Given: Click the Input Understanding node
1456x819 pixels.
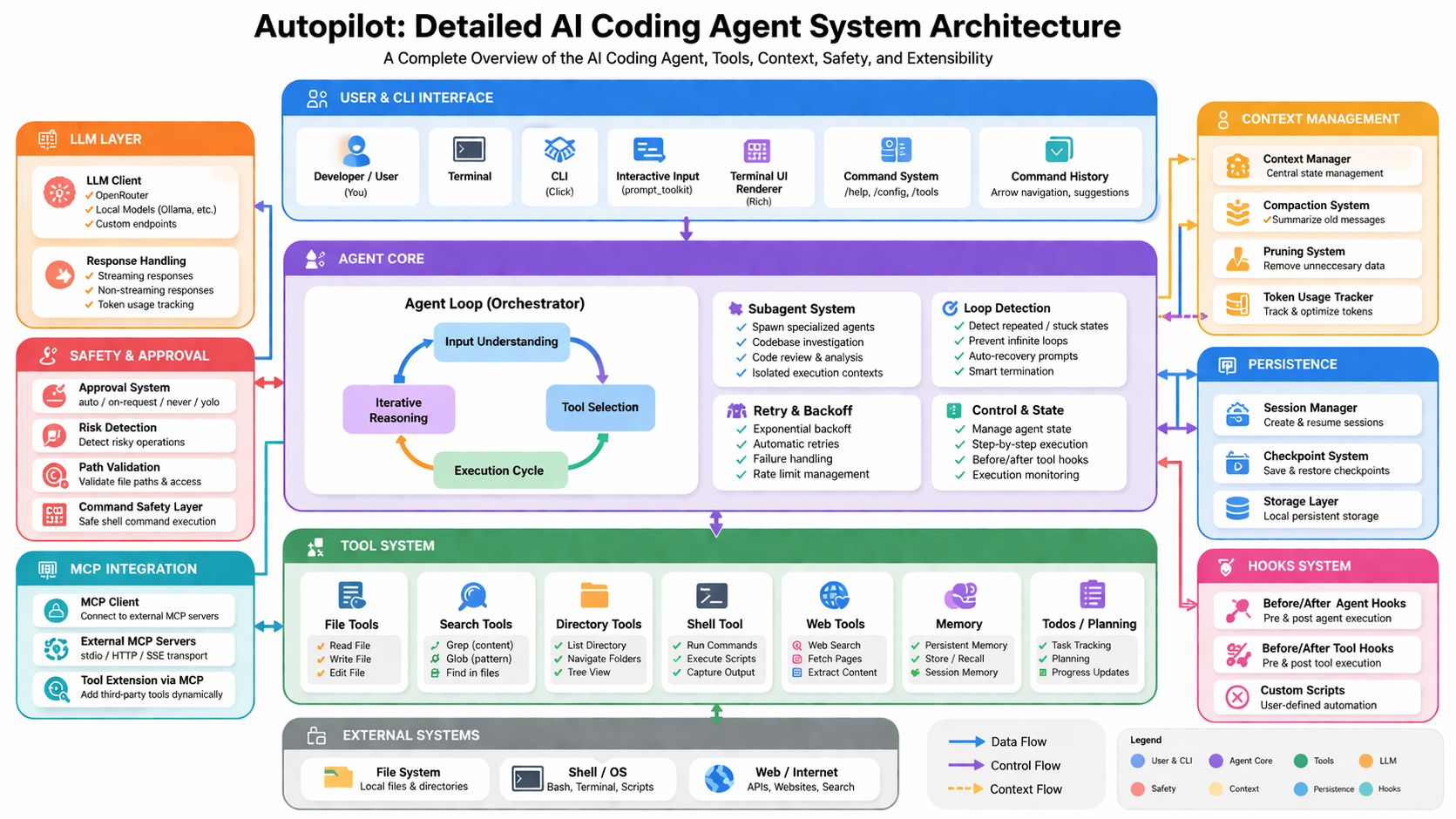Looking at the screenshot, I should (502, 342).
